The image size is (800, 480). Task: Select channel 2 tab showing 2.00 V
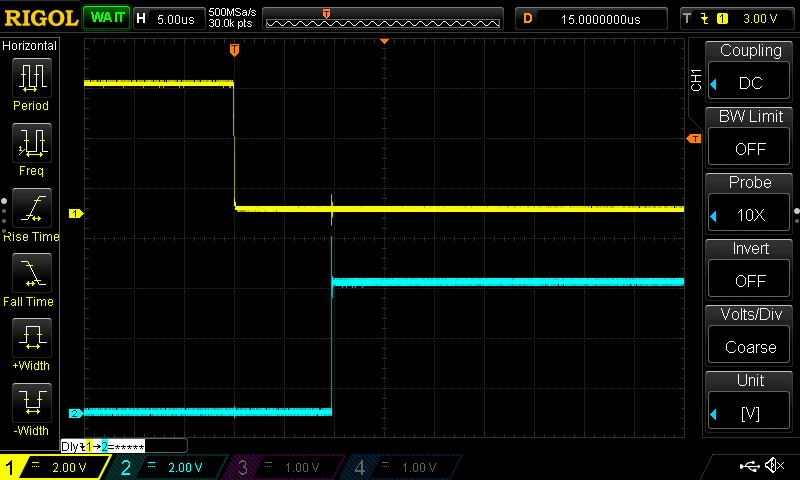(x=168, y=467)
